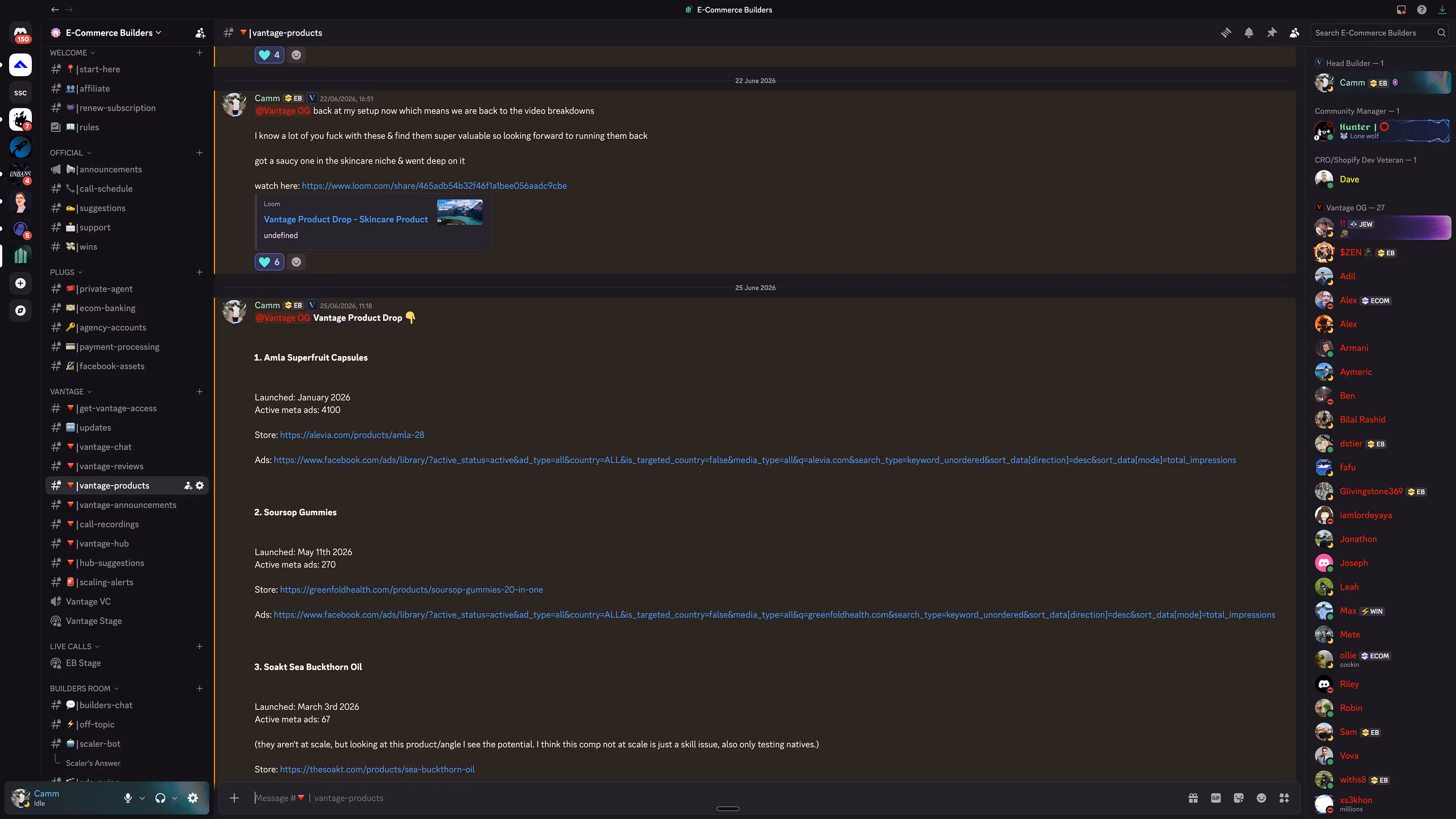
Task: Click Loom skincare video thumbnail
Action: pyautogui.click(x=460, y=212)
